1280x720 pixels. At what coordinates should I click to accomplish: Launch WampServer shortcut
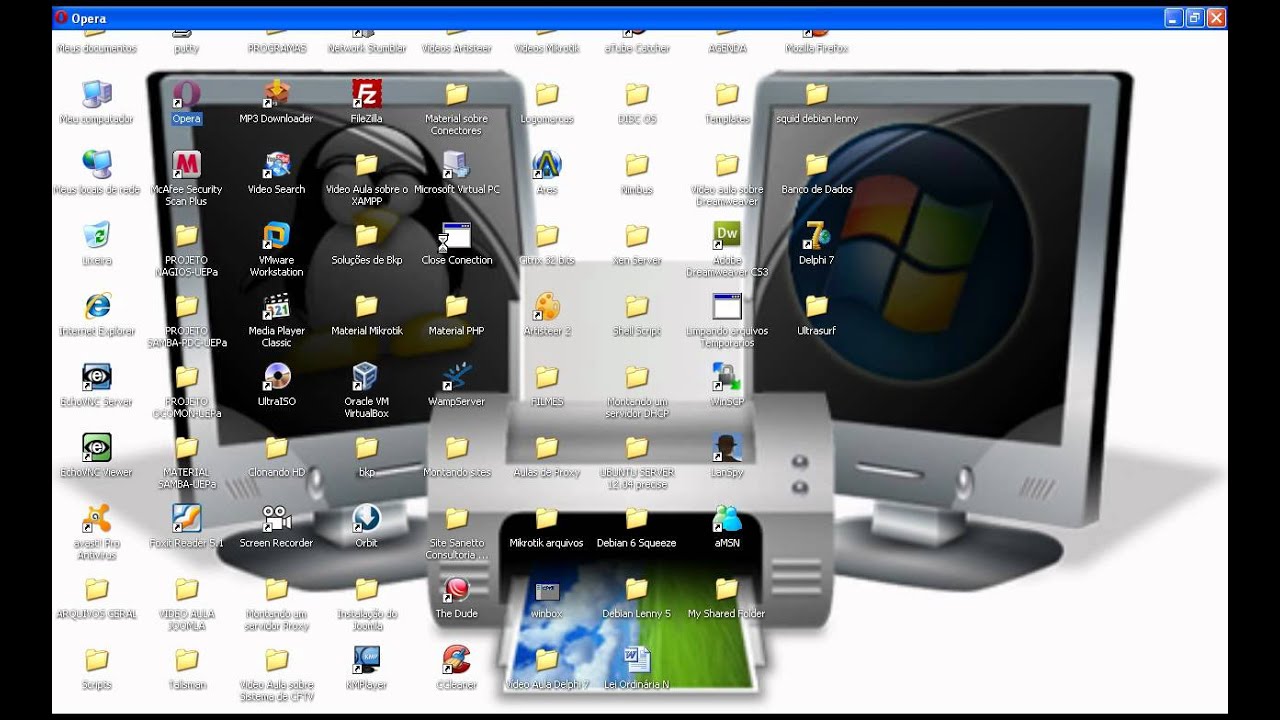coord(457,378)
